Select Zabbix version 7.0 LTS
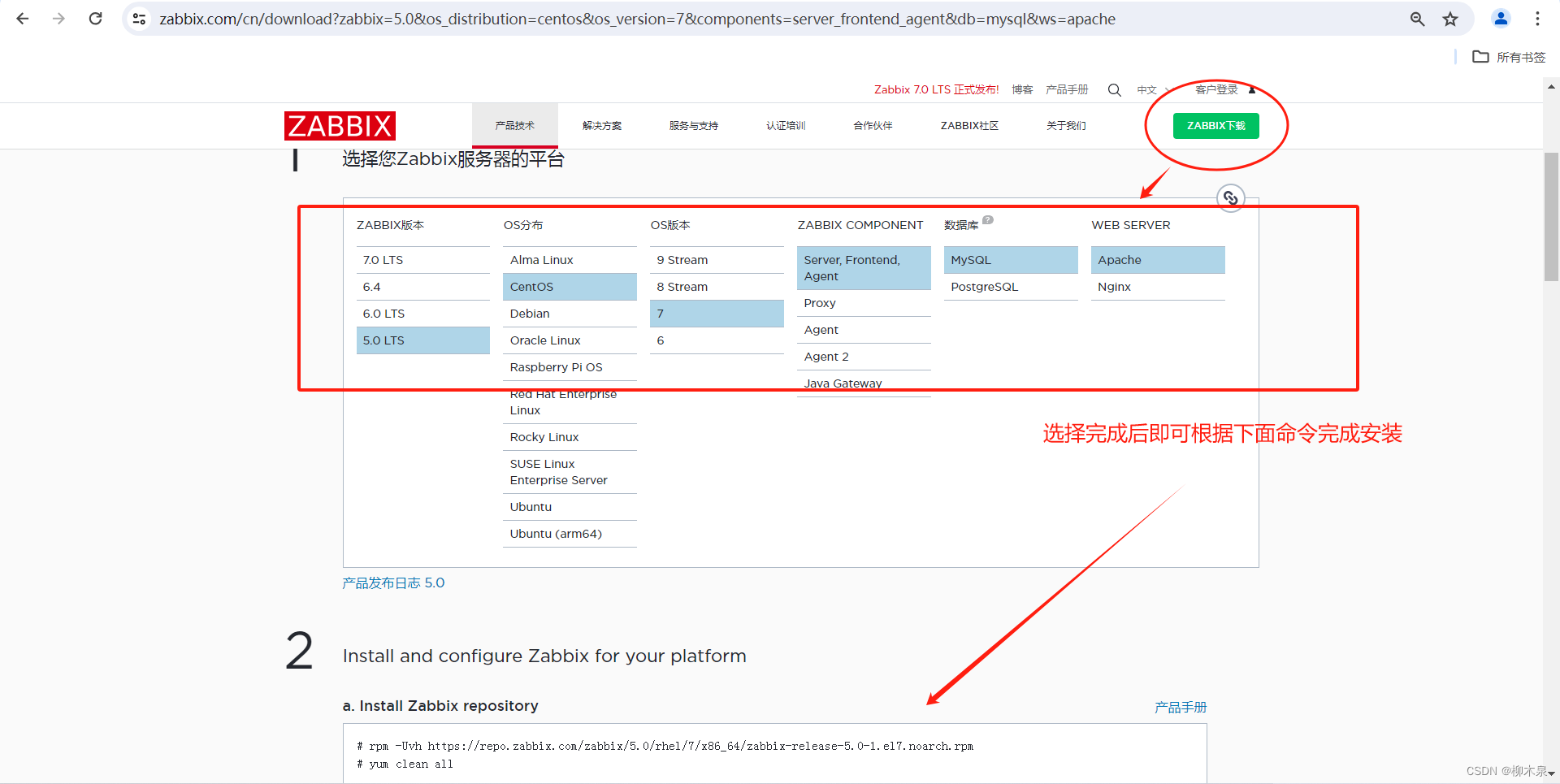This screenshot has height=784, width=1560. click(x=423, y=260)
